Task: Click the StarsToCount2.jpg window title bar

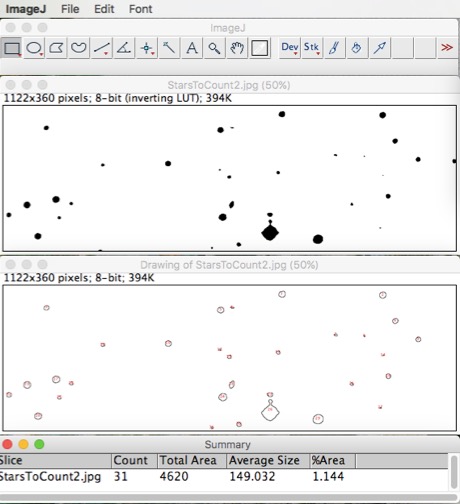Action: tap(229, 85)
